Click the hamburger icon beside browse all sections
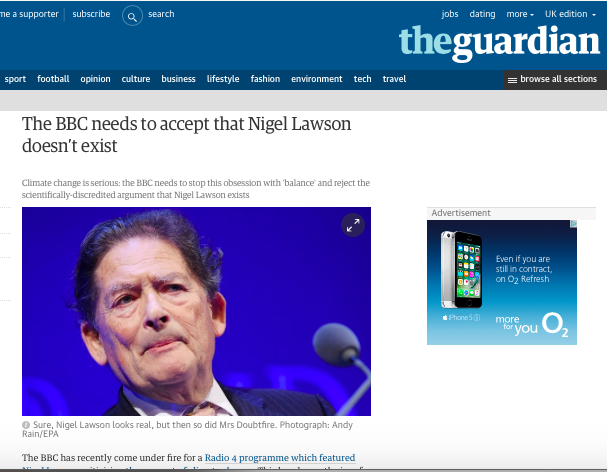Screen dimensions: 607x472 point(512,80)
